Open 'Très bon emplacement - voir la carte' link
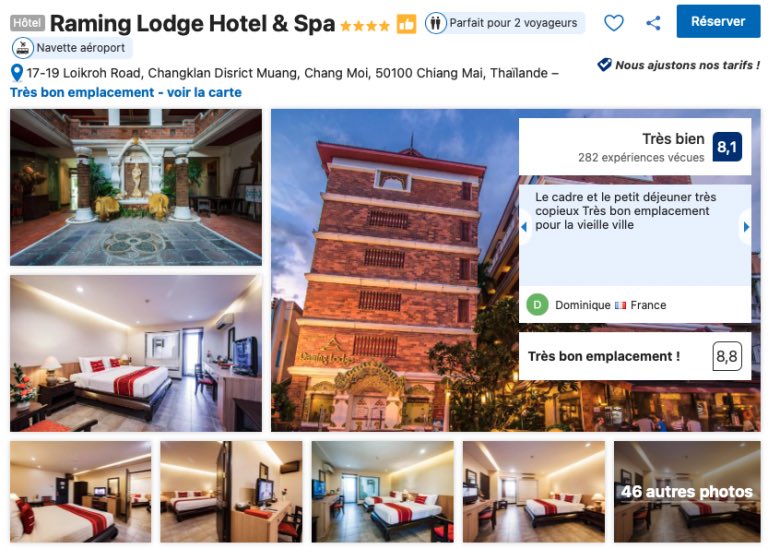Screen dimensions: 768x549 126,93
